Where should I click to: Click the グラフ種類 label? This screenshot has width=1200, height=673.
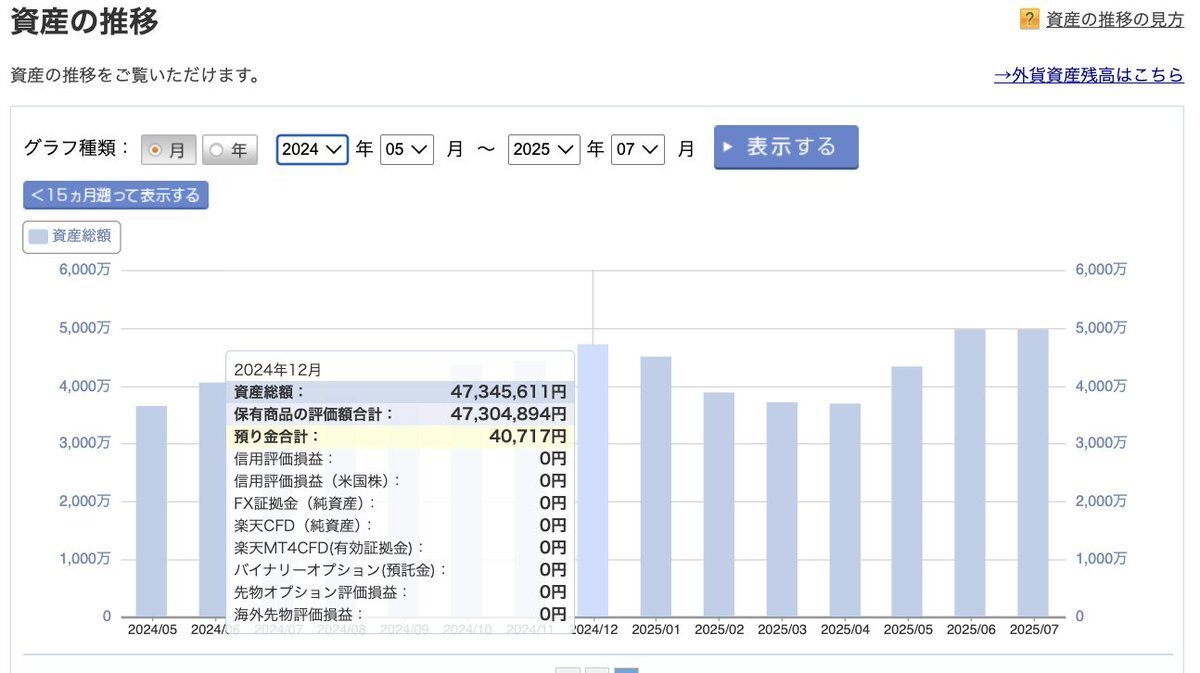pos(77,148)
